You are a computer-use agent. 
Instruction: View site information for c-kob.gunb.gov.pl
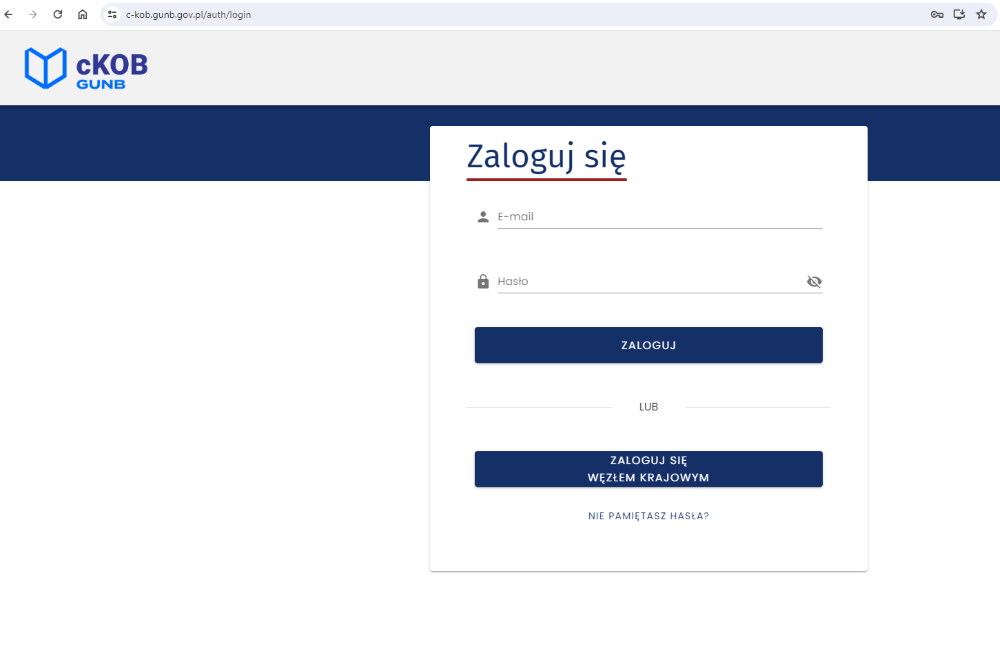click(113, 15)
